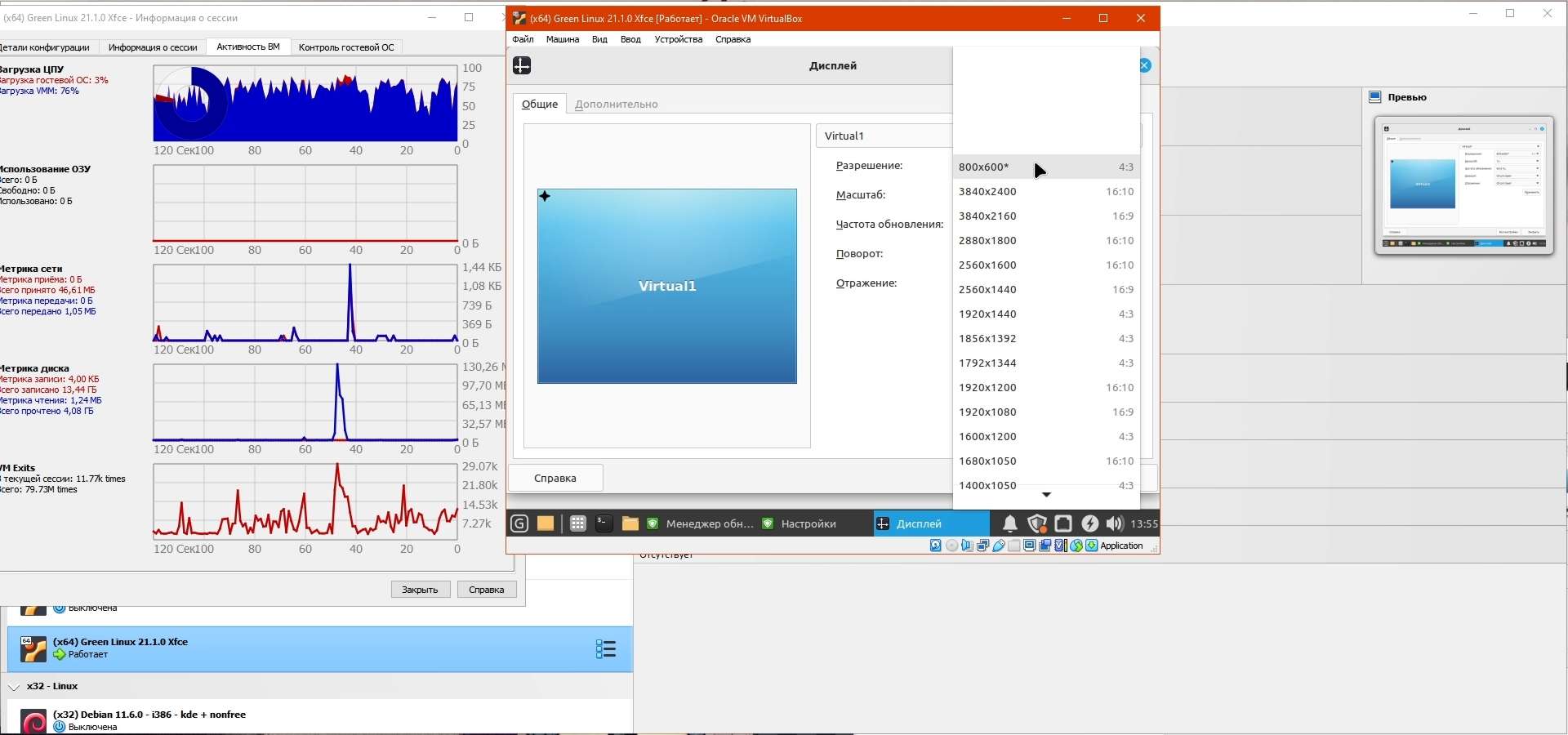1568x735 pixels.
Task: Click the Закрыть button
Action: pyautogui.click(x=421, y=590)
